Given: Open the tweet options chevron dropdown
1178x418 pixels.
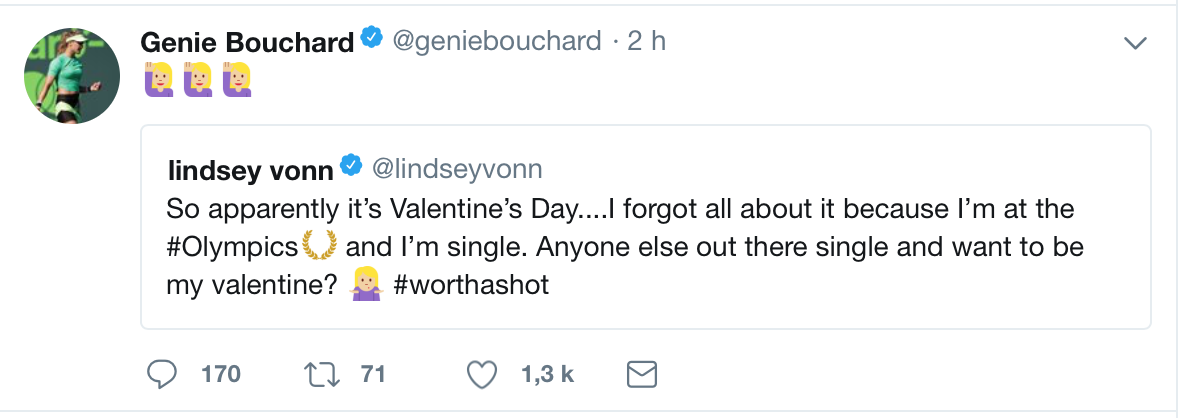Looking at the screenshot, I should pos(1134,43).
